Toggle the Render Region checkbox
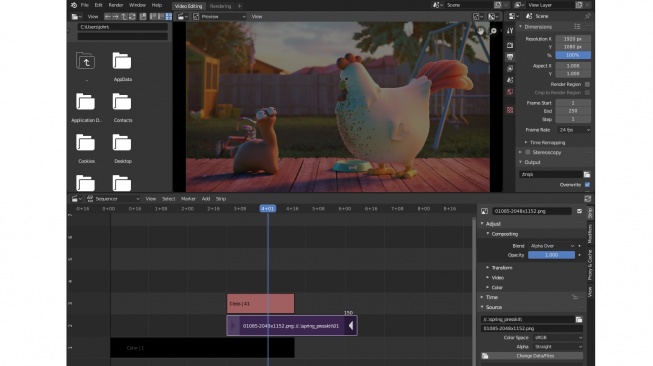 587,84
